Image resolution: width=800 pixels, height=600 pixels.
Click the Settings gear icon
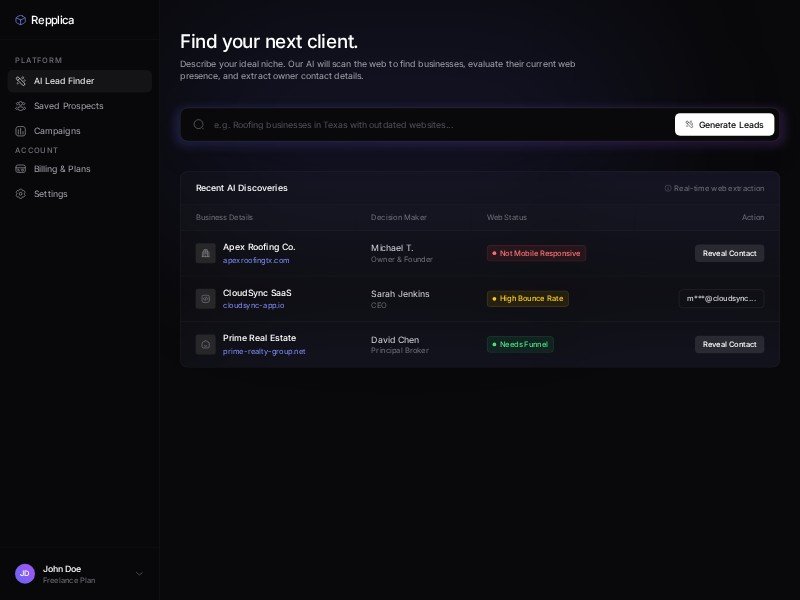pos(21,194)
